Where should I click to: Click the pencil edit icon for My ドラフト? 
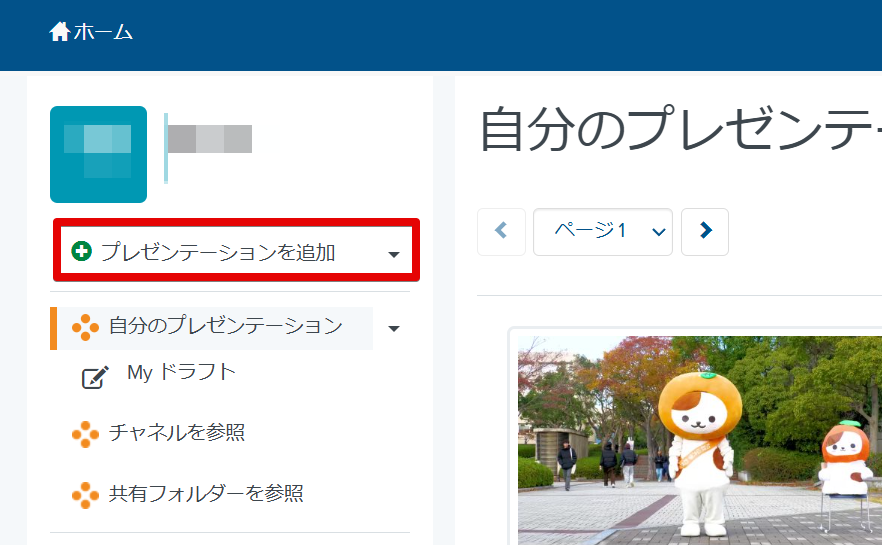(x=94, y=377)
